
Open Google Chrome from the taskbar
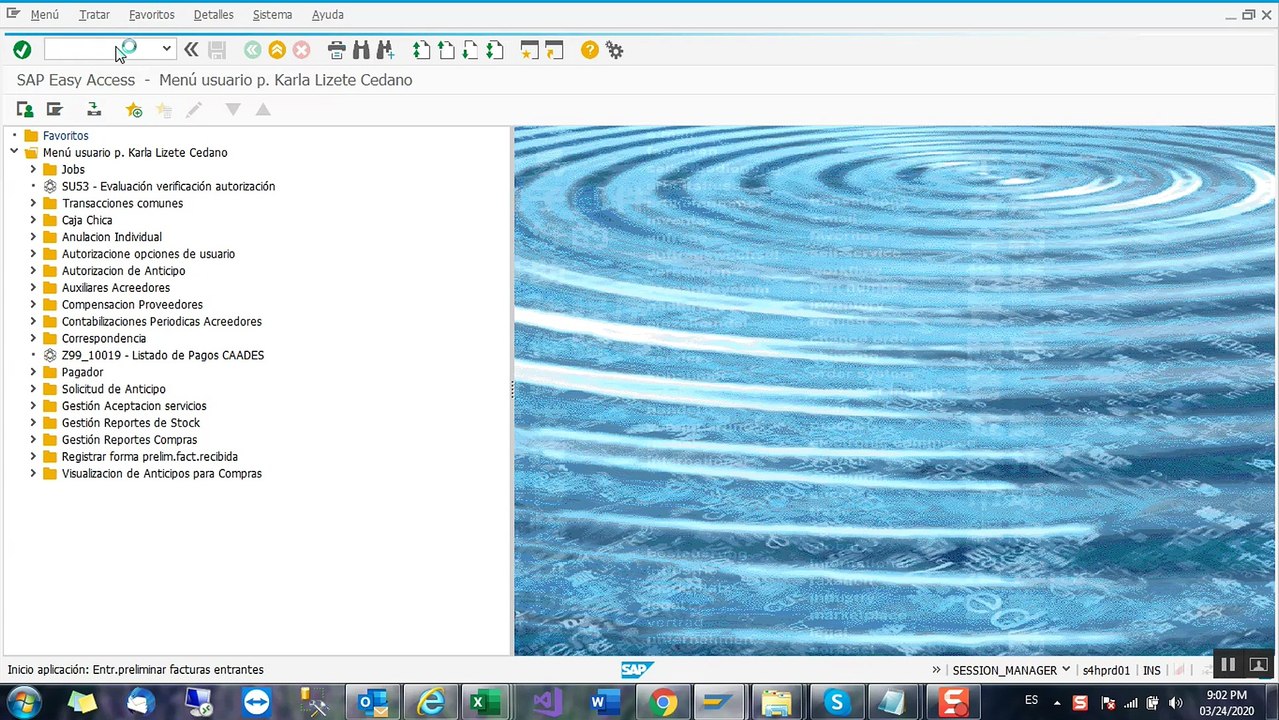(x=662, y=702)
